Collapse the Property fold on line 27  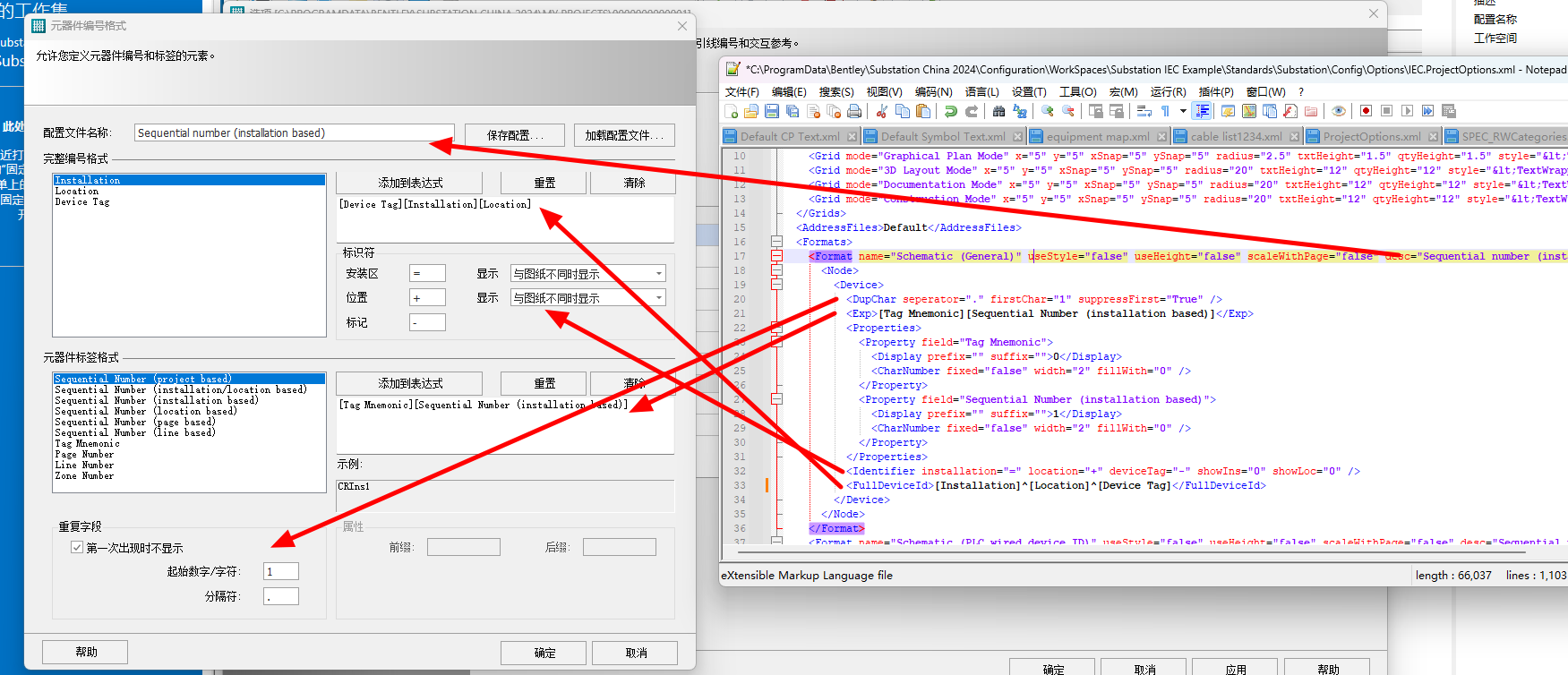pos(776,399)
